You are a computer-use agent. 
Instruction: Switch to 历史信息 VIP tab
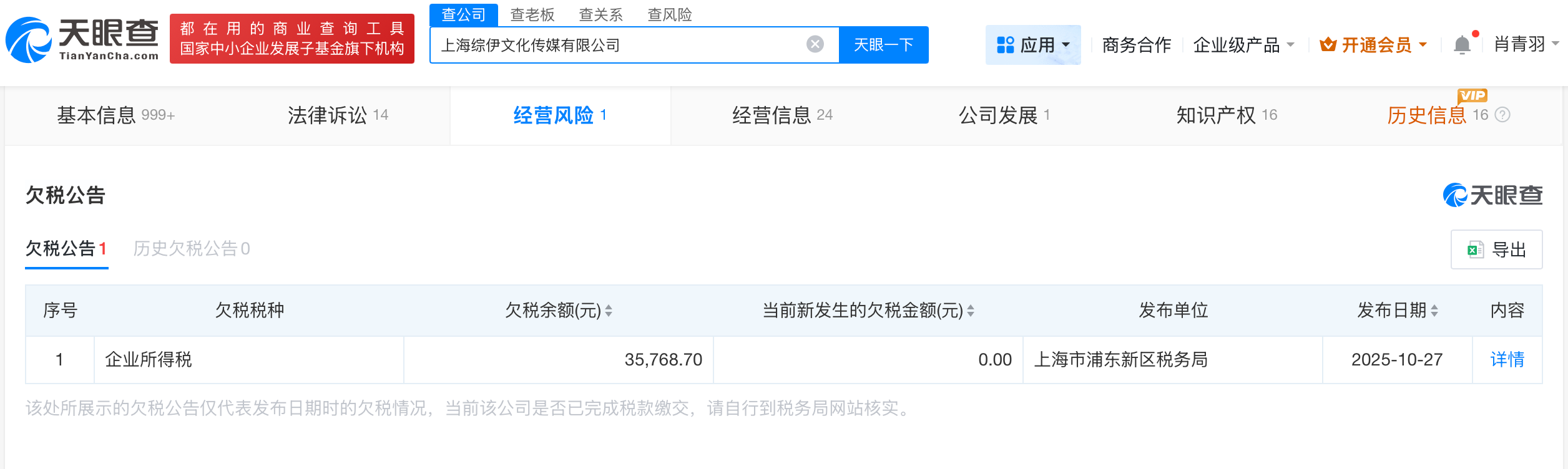[x=1438, y=115]
